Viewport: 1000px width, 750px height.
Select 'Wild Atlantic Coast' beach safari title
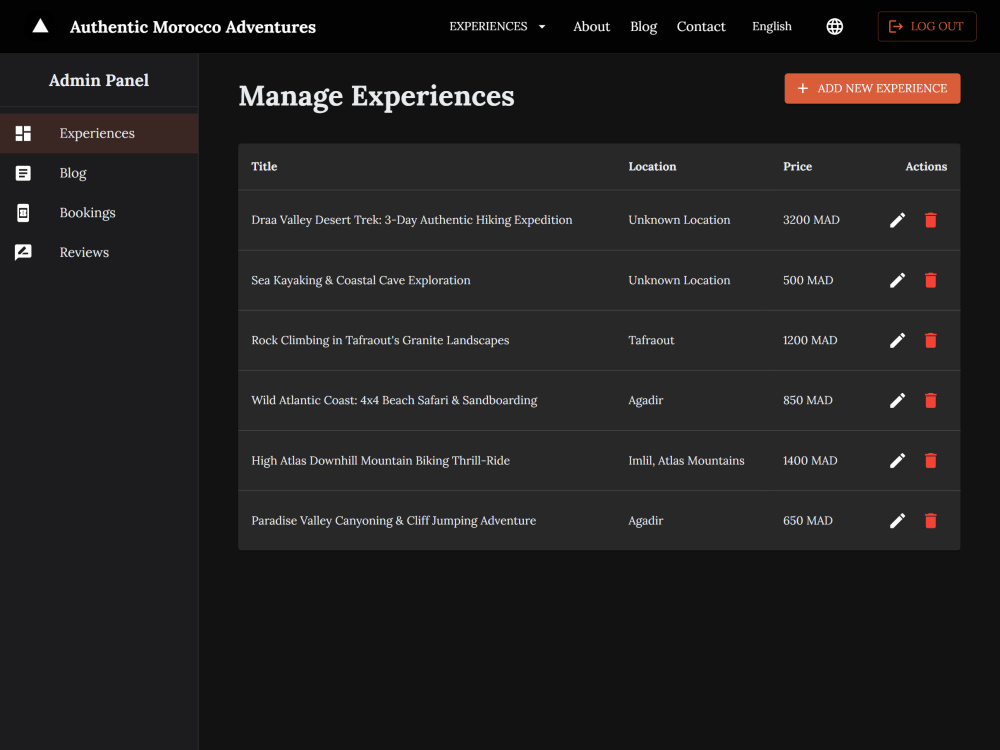click(394, 400)
